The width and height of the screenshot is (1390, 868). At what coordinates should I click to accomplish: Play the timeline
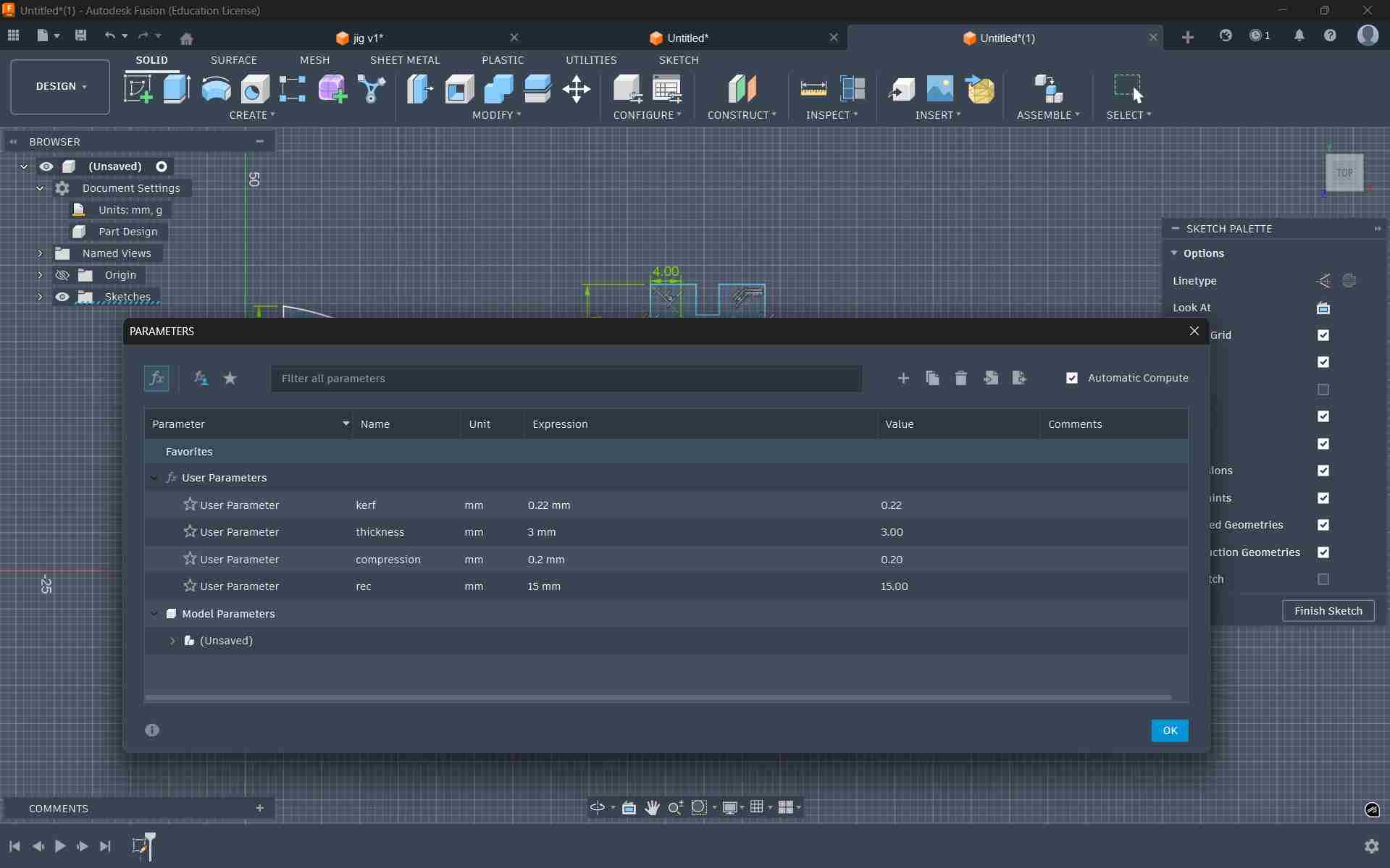[x=60, y=846]
